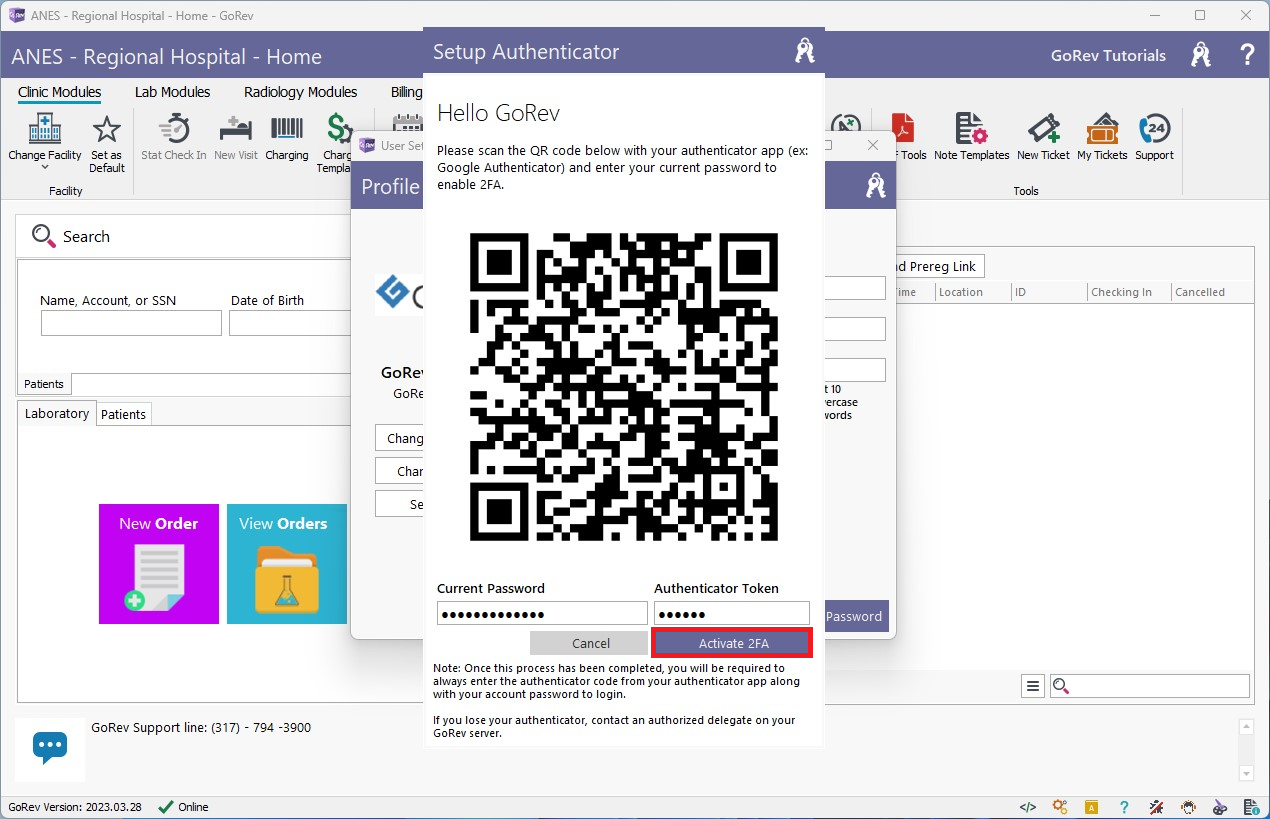
Task: Click the Date of Birth field
Action: point(290,323)
